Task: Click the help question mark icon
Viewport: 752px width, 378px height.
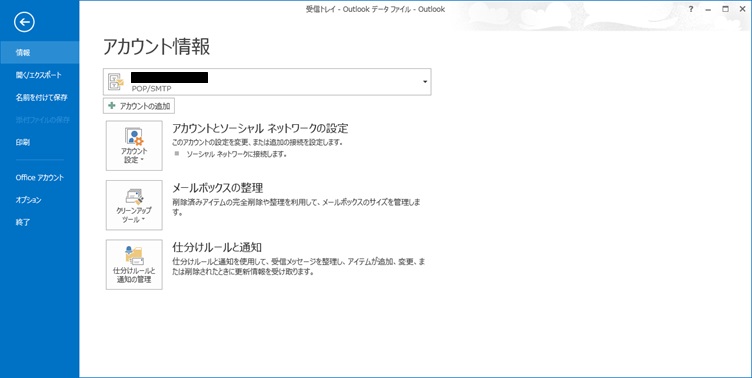Action: point(691,9)
